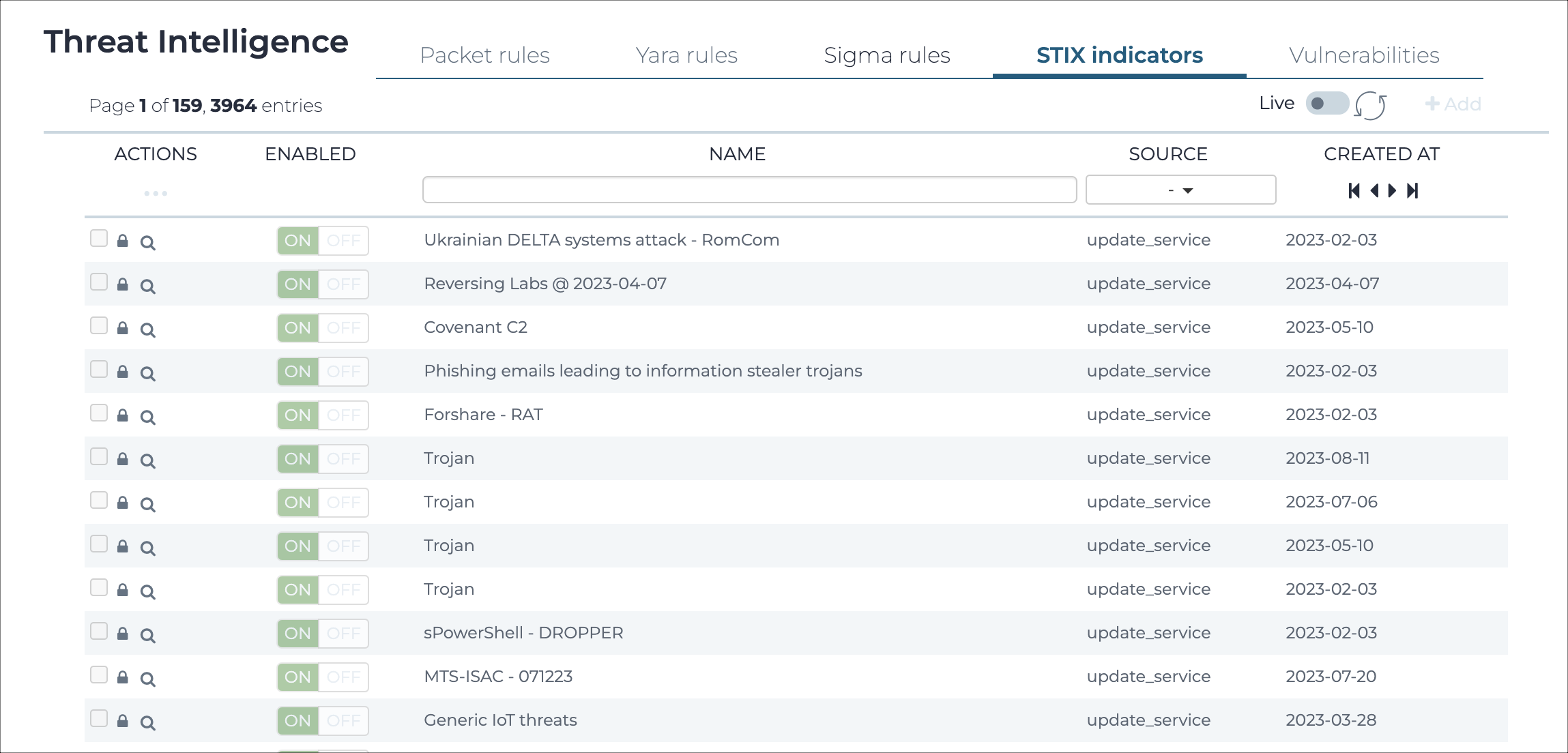Click lock icon on Reversing Labs row
Screen dimensions: 1568x753
[123, 284]
